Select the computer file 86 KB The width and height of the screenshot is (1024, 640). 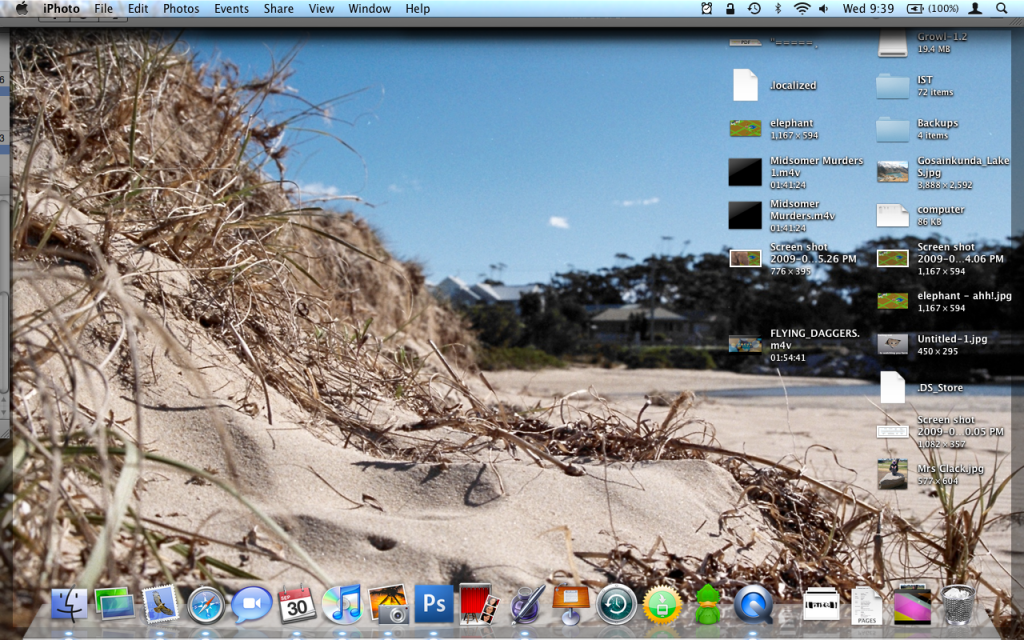(892, 216)
